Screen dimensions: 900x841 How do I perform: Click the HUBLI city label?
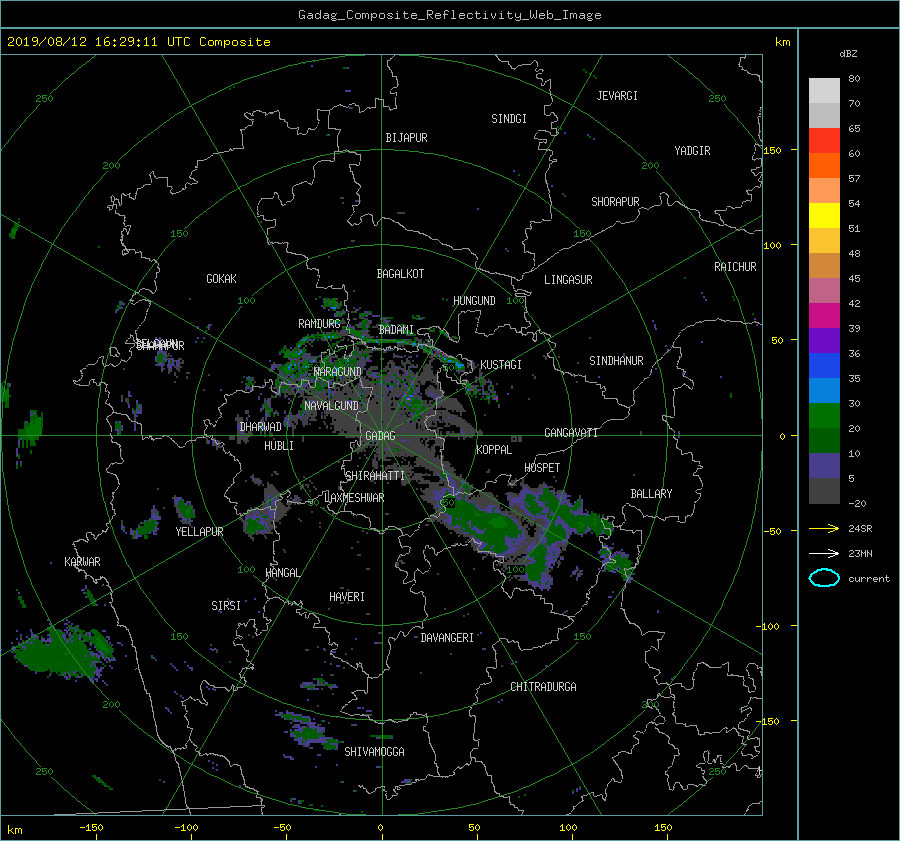coord(278,446)
